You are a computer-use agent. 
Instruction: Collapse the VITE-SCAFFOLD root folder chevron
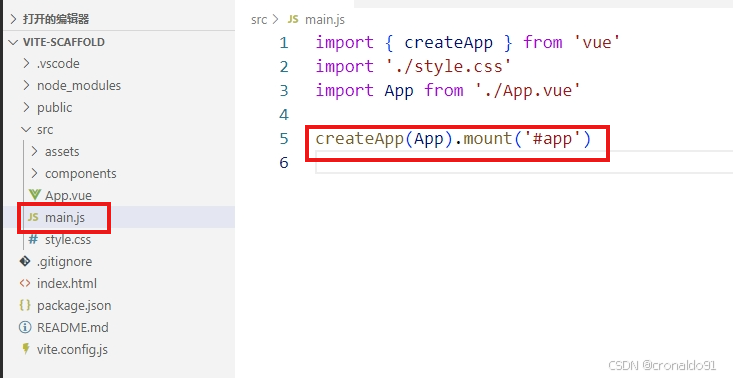[13, 42]
